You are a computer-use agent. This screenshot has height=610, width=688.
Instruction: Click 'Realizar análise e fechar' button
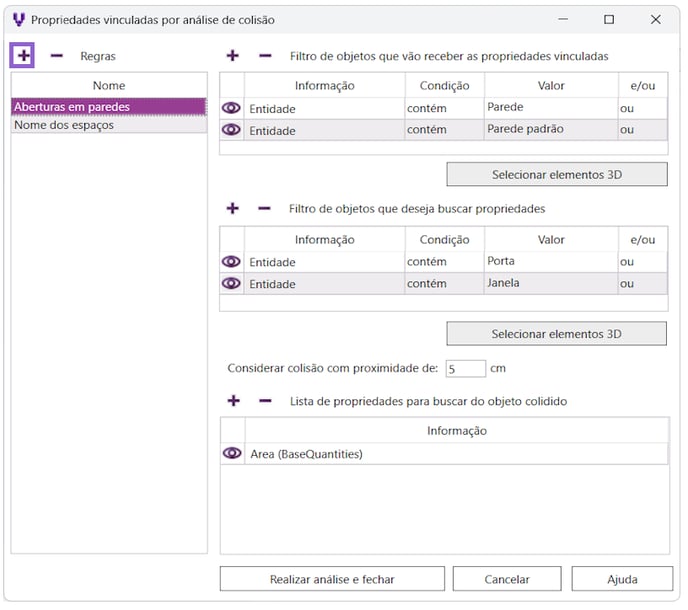pos(332,579)
